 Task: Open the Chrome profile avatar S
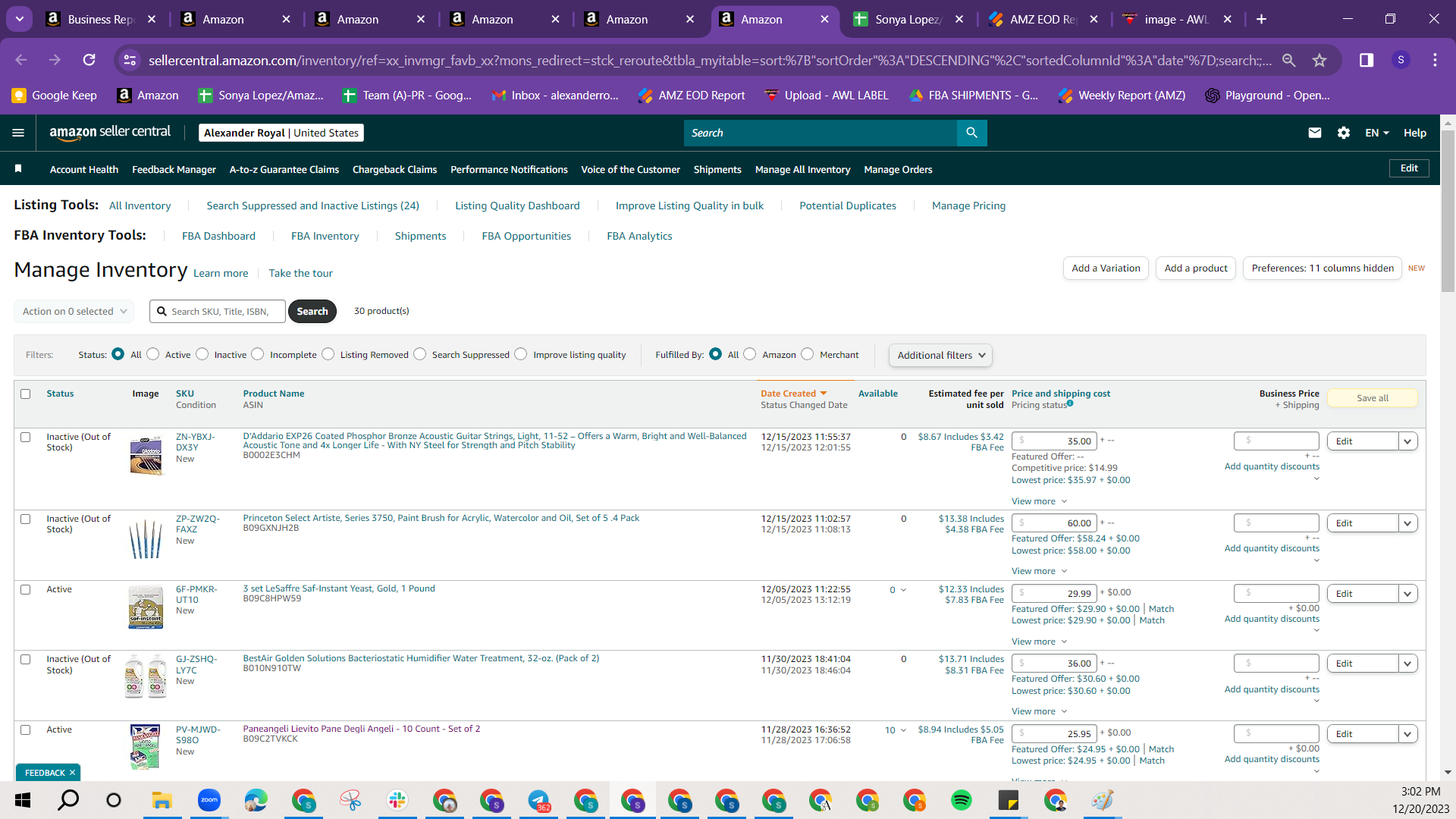coord(1401,60)
